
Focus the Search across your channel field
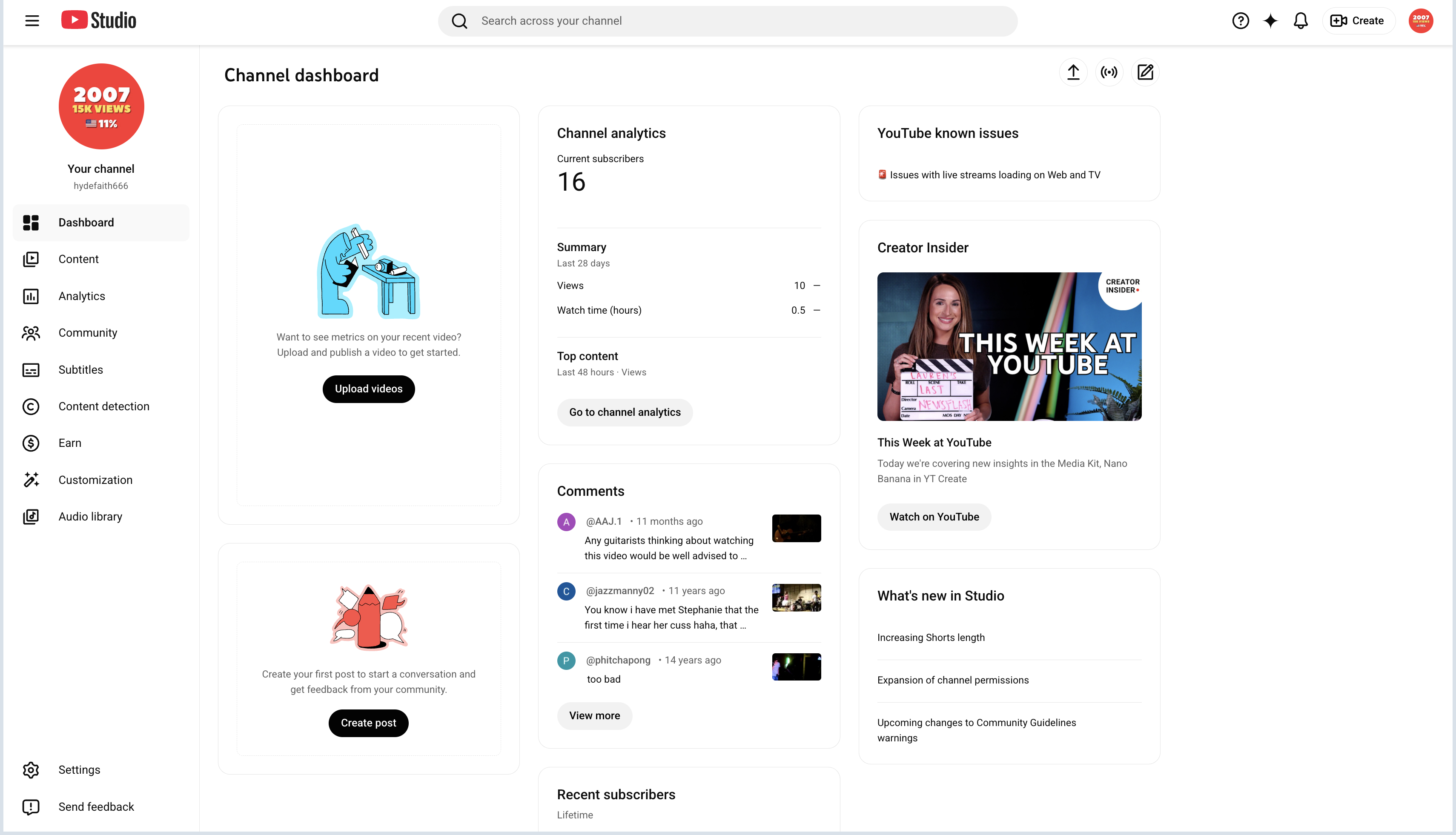pos(728,21)
